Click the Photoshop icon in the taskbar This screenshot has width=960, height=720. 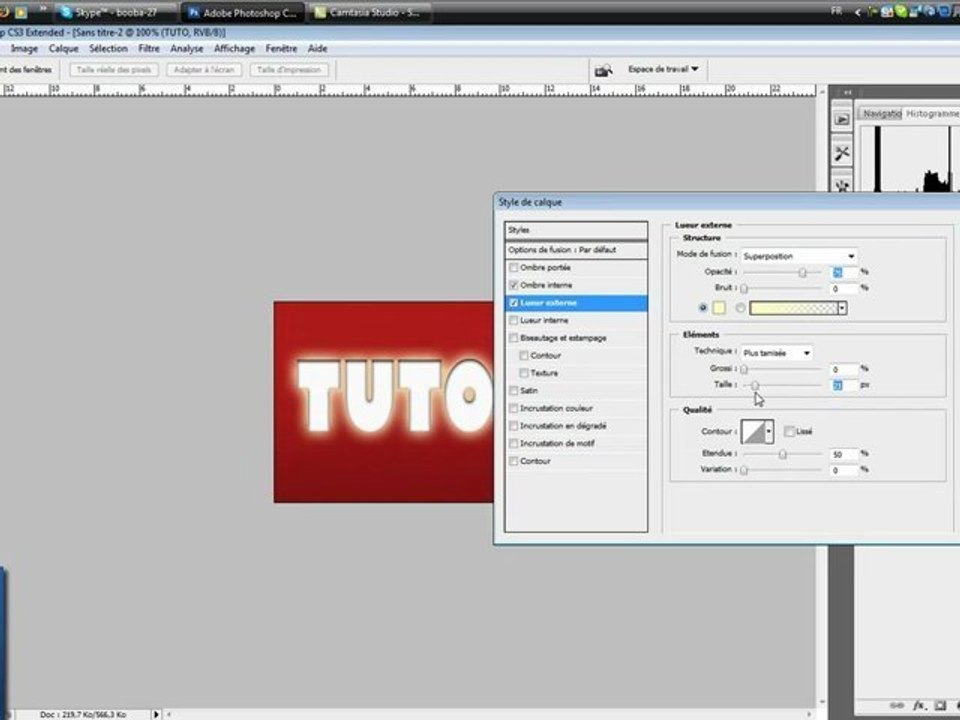[x=194, y=12]
